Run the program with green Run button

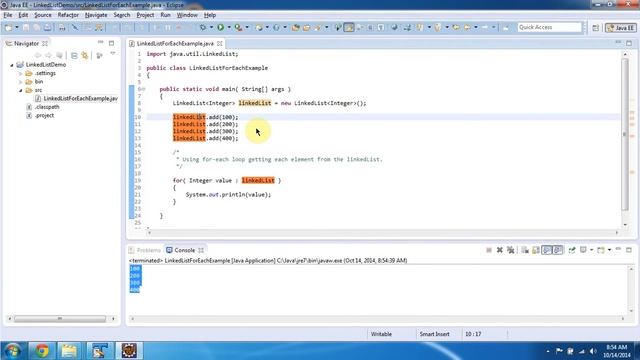pyautogui.click(x=220, y=27)
